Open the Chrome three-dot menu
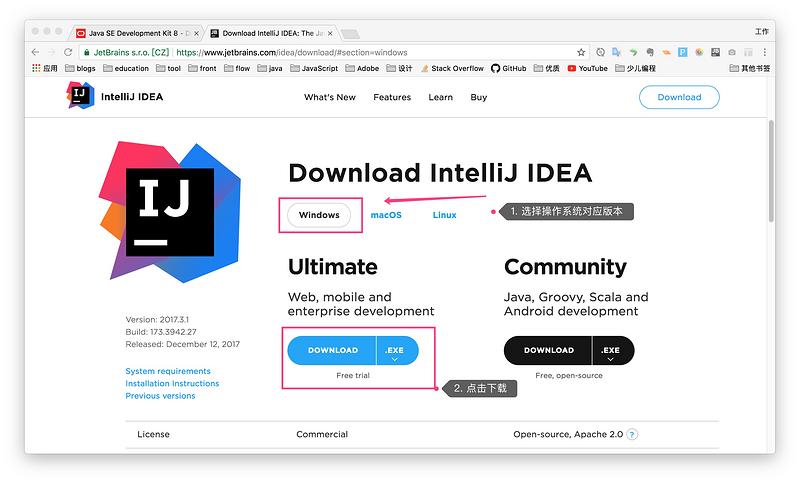This screenshot has width=800, height=483. pos(764,52)
